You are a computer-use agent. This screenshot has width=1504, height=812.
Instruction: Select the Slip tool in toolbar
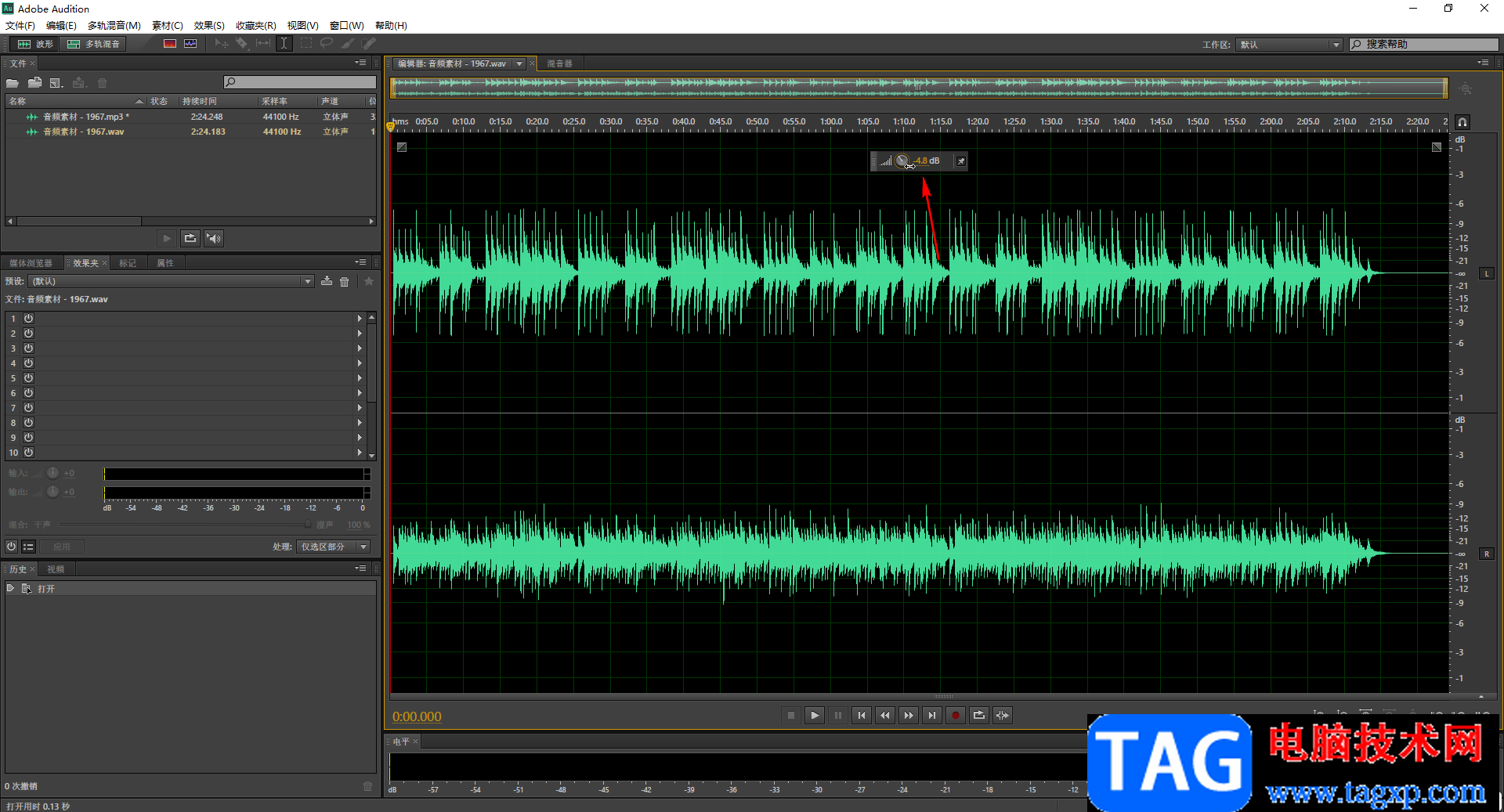(263, 44)
